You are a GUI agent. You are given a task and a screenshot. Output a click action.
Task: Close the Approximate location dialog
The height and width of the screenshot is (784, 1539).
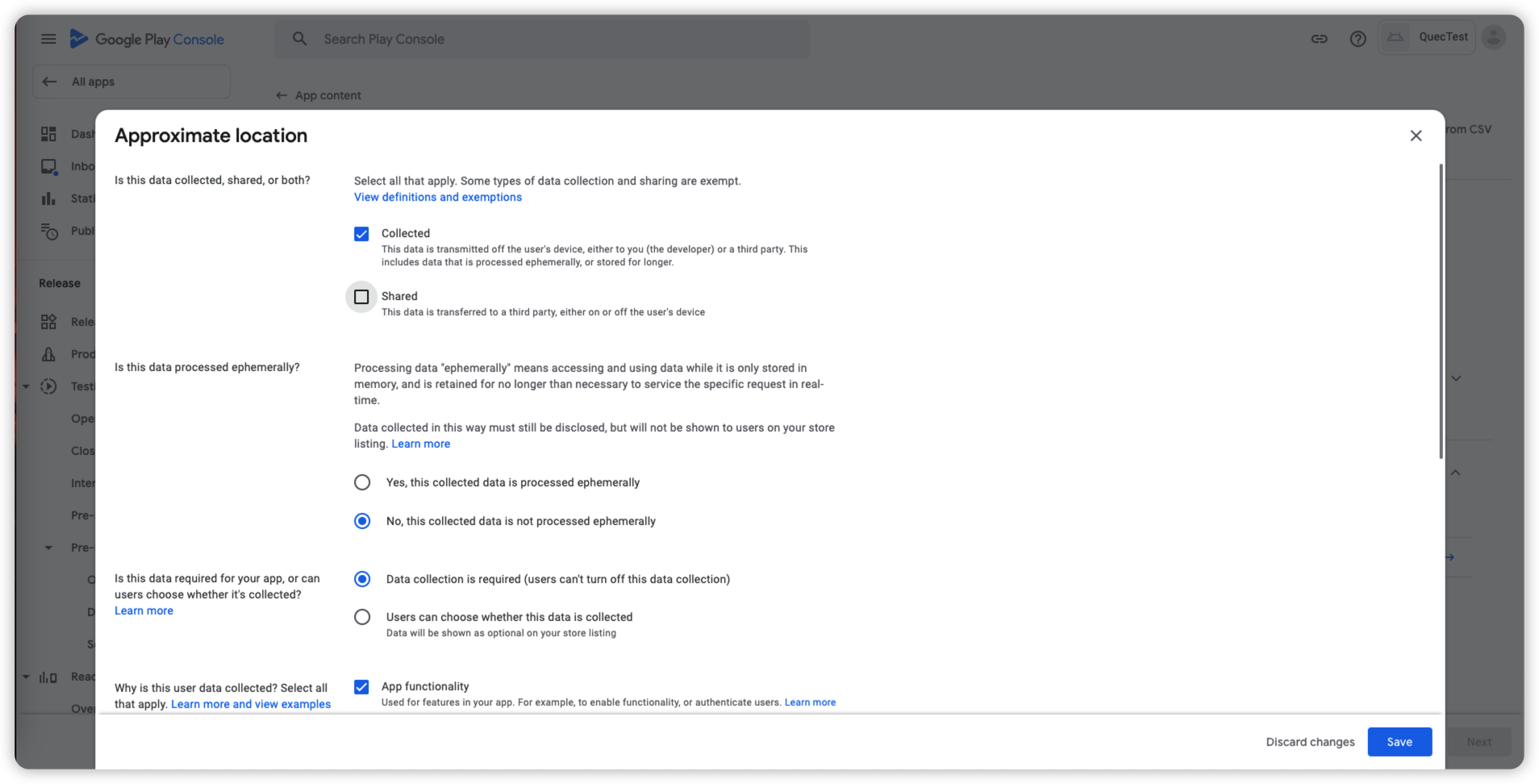point(1416,136)
